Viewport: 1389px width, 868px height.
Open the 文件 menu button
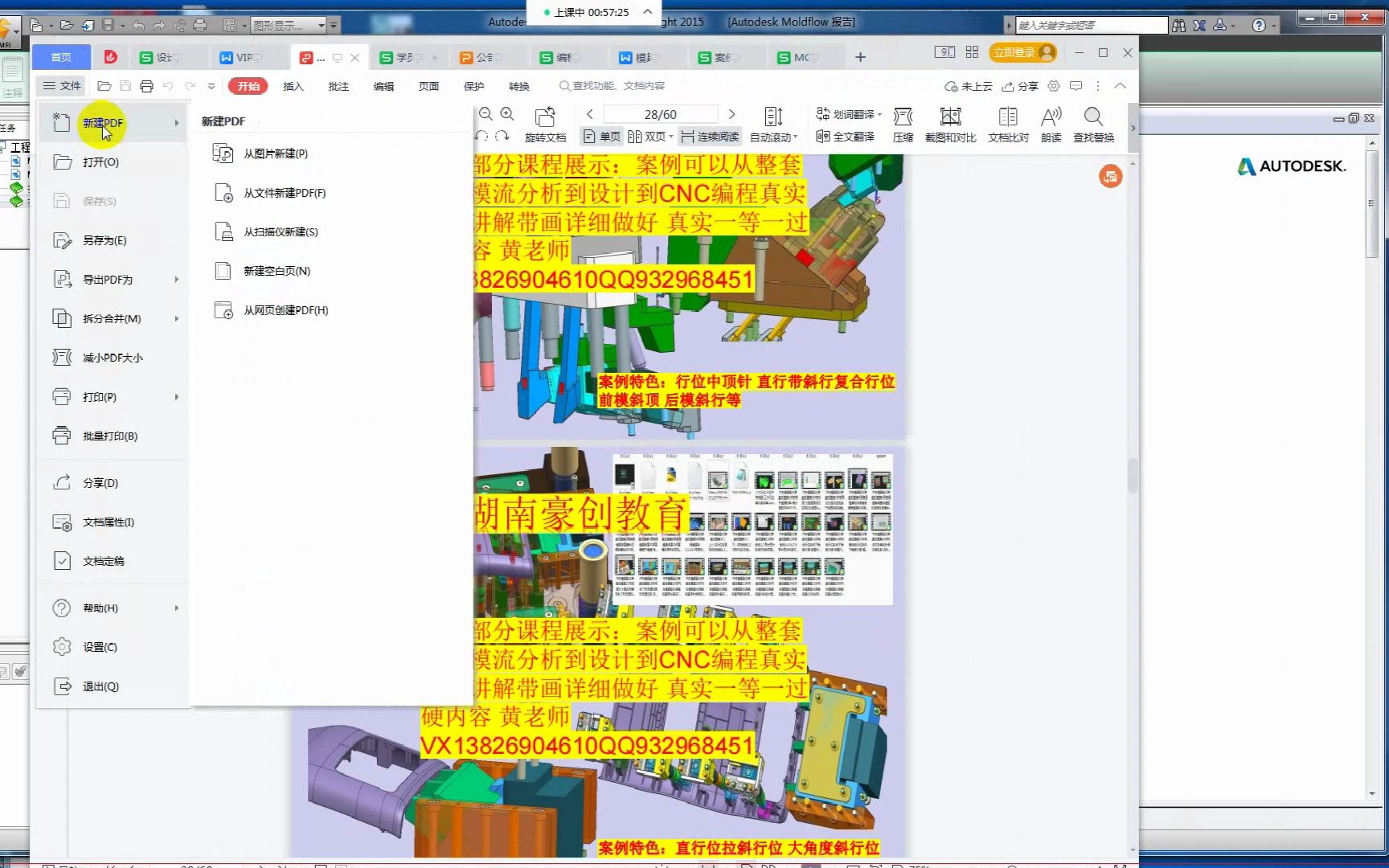point(62,86)
